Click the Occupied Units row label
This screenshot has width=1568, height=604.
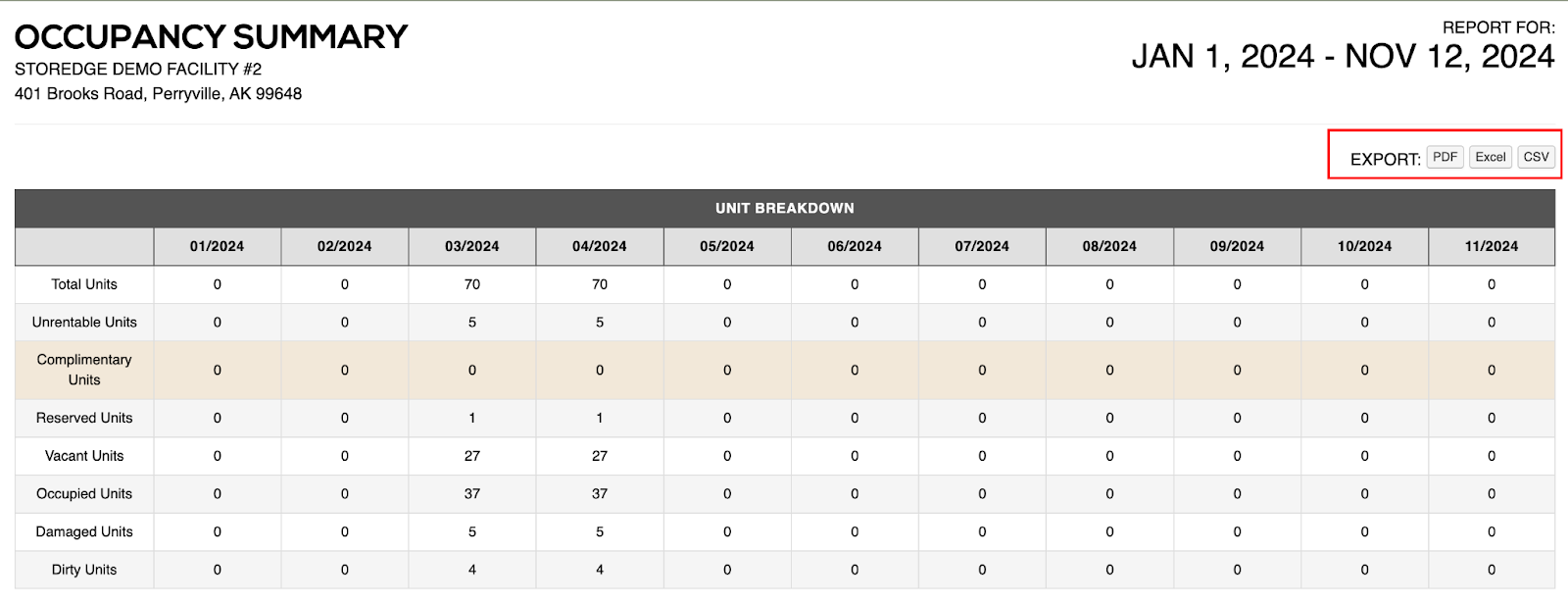[84, 493]
